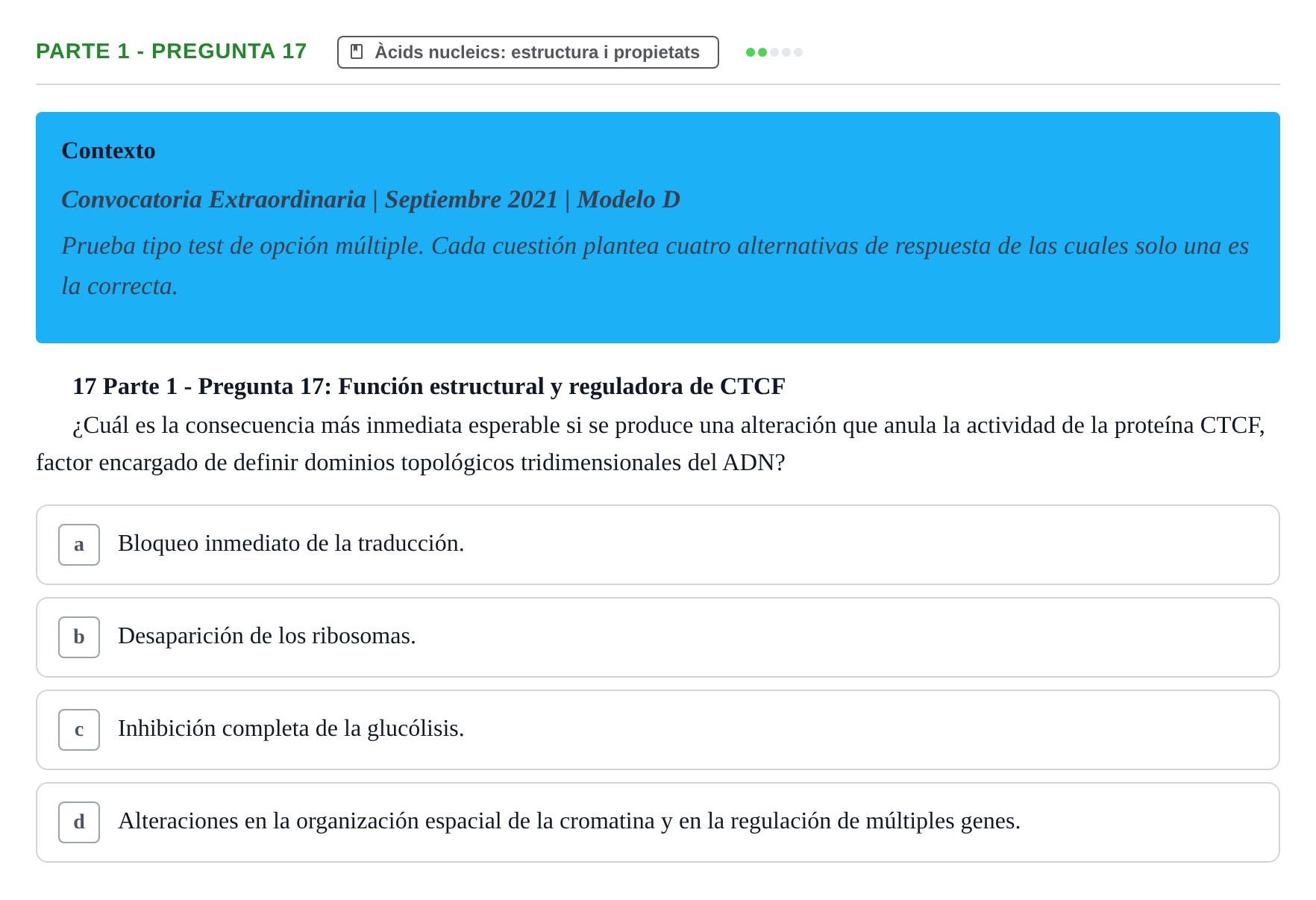Select answer letter d
Image resolution: width=1316 pixels, height=900 pixels.
79,822
